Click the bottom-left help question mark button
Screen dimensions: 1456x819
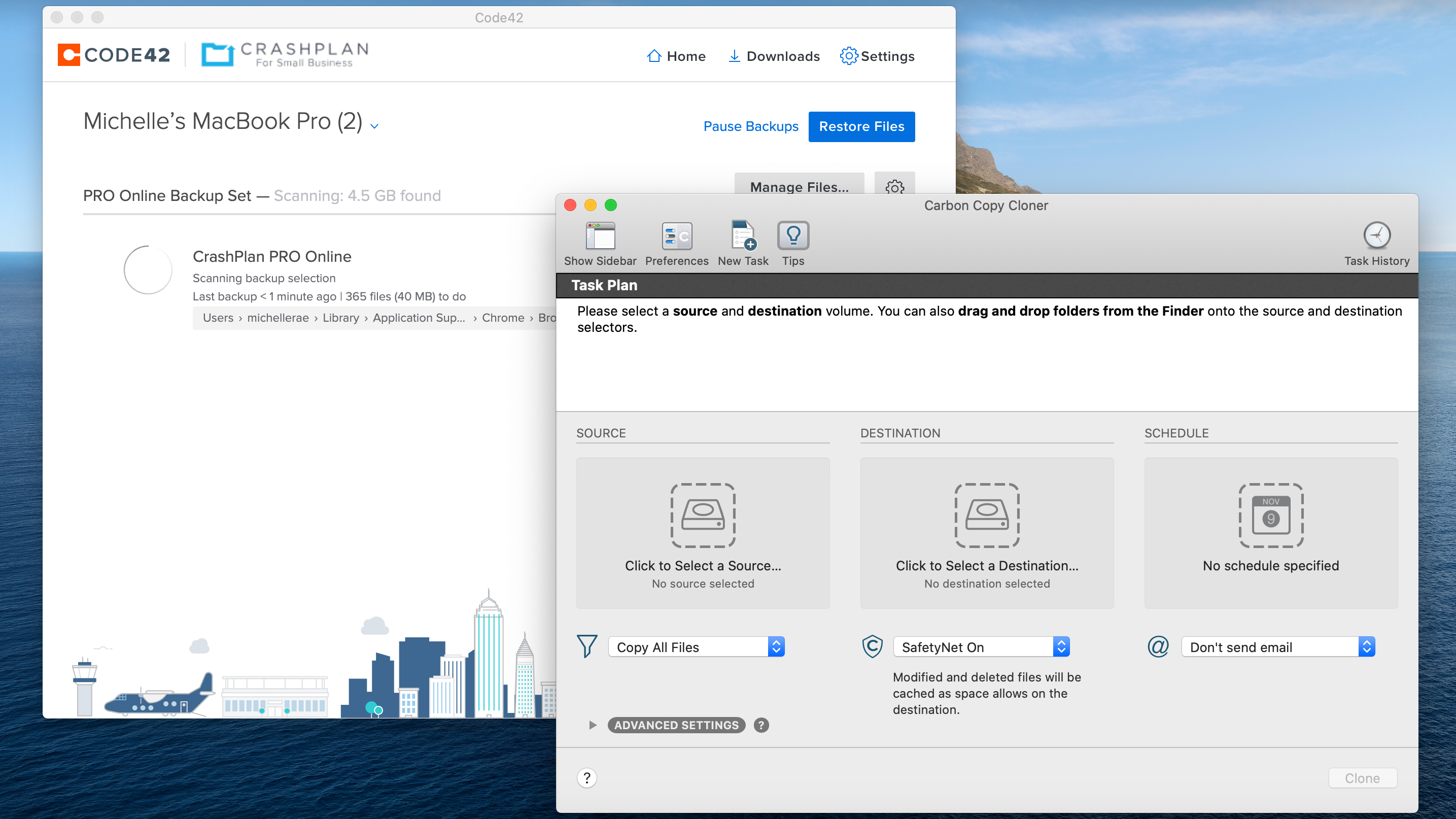tap(586, 778)
